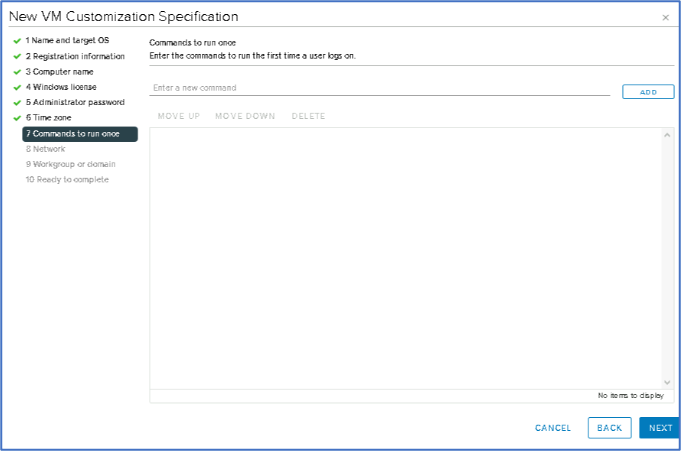Proceed with the NEXT button
Image resolution: width=682 pixels, height=452 pixels.
point(660,428)
